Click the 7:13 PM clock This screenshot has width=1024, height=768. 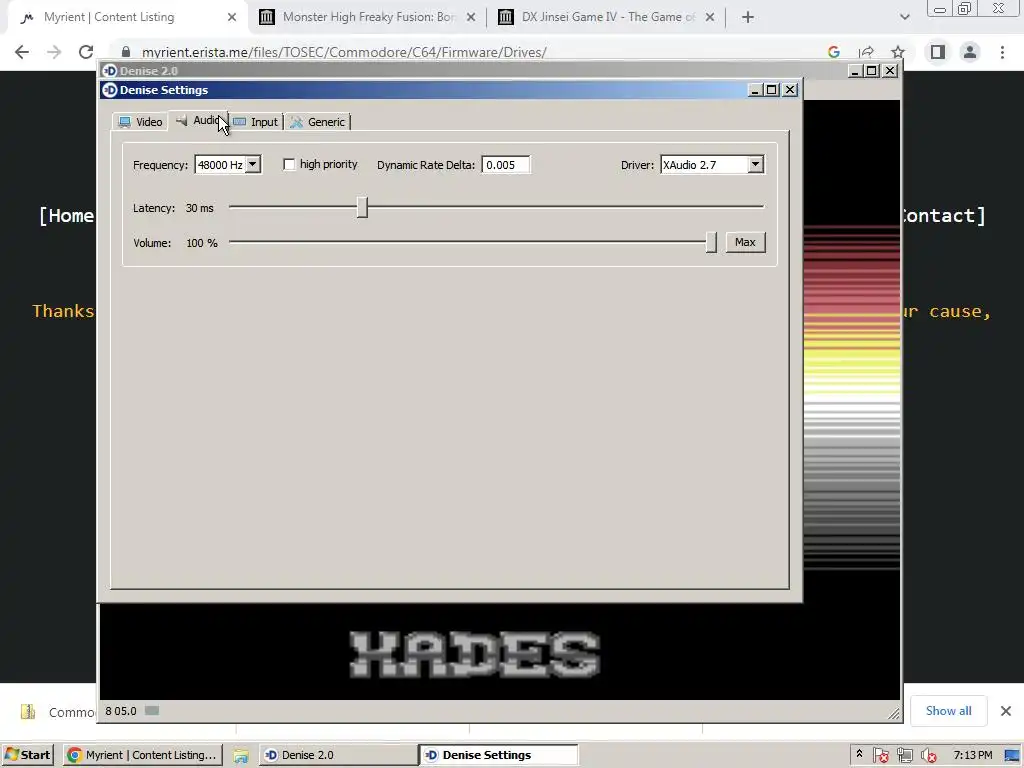coord(972,755)
